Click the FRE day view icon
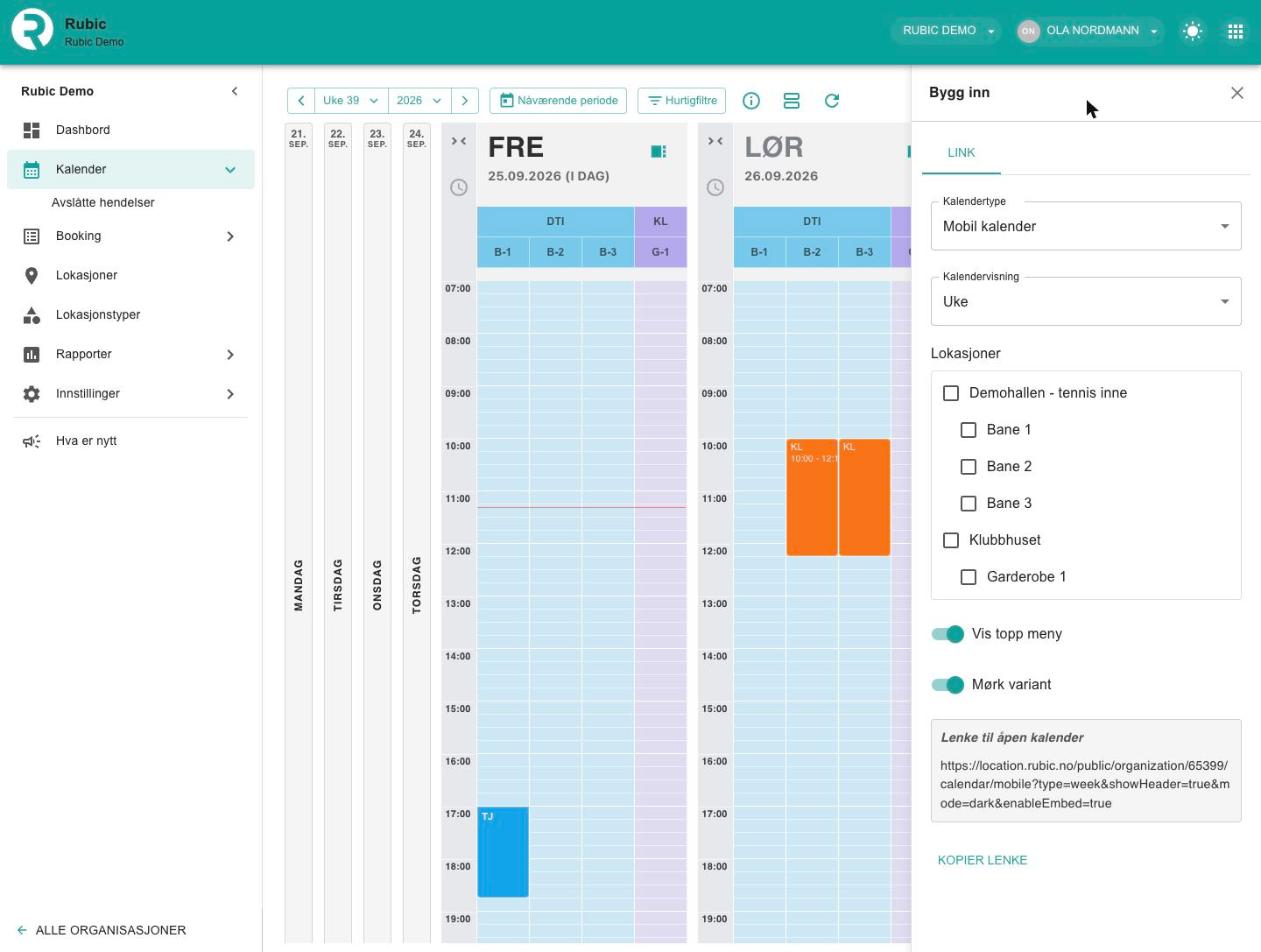Viewport: 1261px width, 952px height. (658, 151)
